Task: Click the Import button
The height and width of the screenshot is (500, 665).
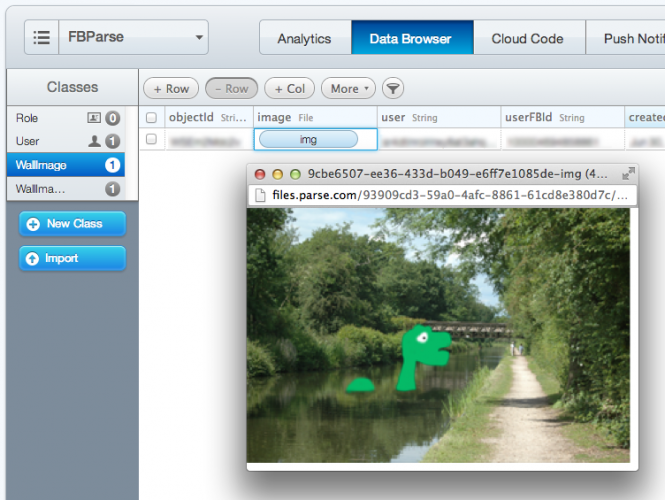Action: coord(73,258)
